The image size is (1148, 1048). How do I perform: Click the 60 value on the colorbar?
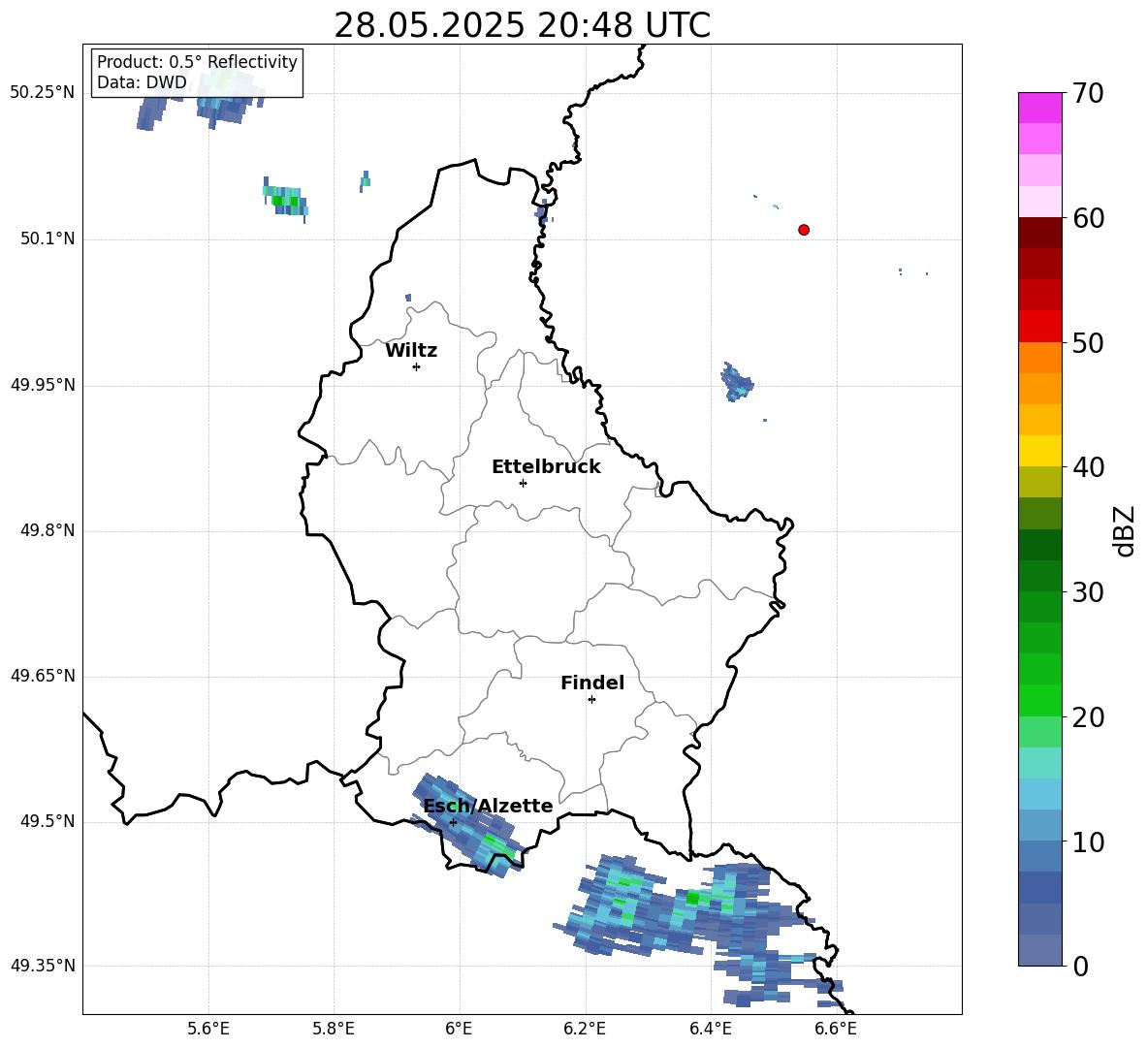pos(1088,218)
